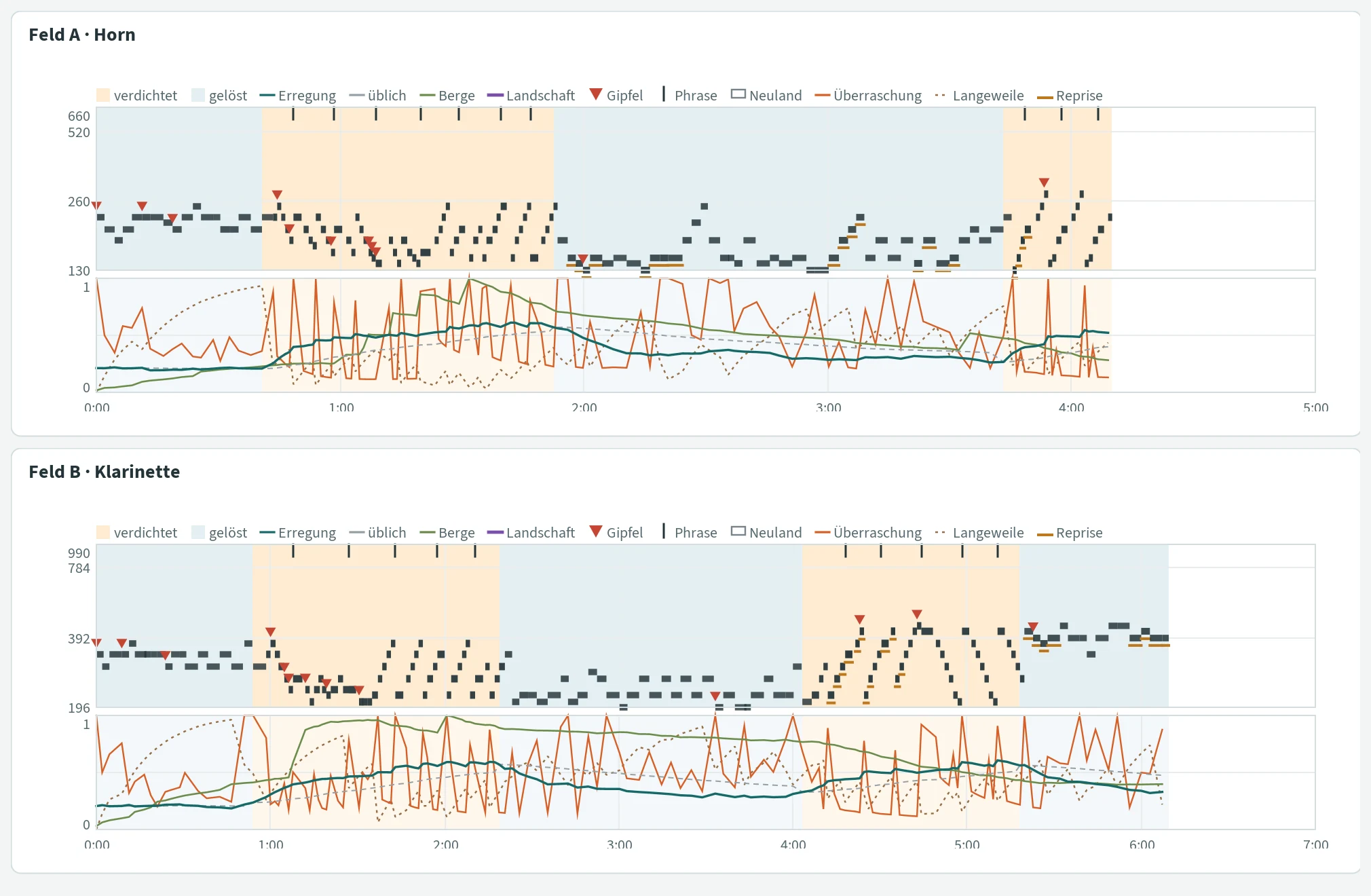Viewport: 1371px width, 896px height.
Task: Toggle 'Überraschung' series in Feld A legend
Action: pos(868,96)
